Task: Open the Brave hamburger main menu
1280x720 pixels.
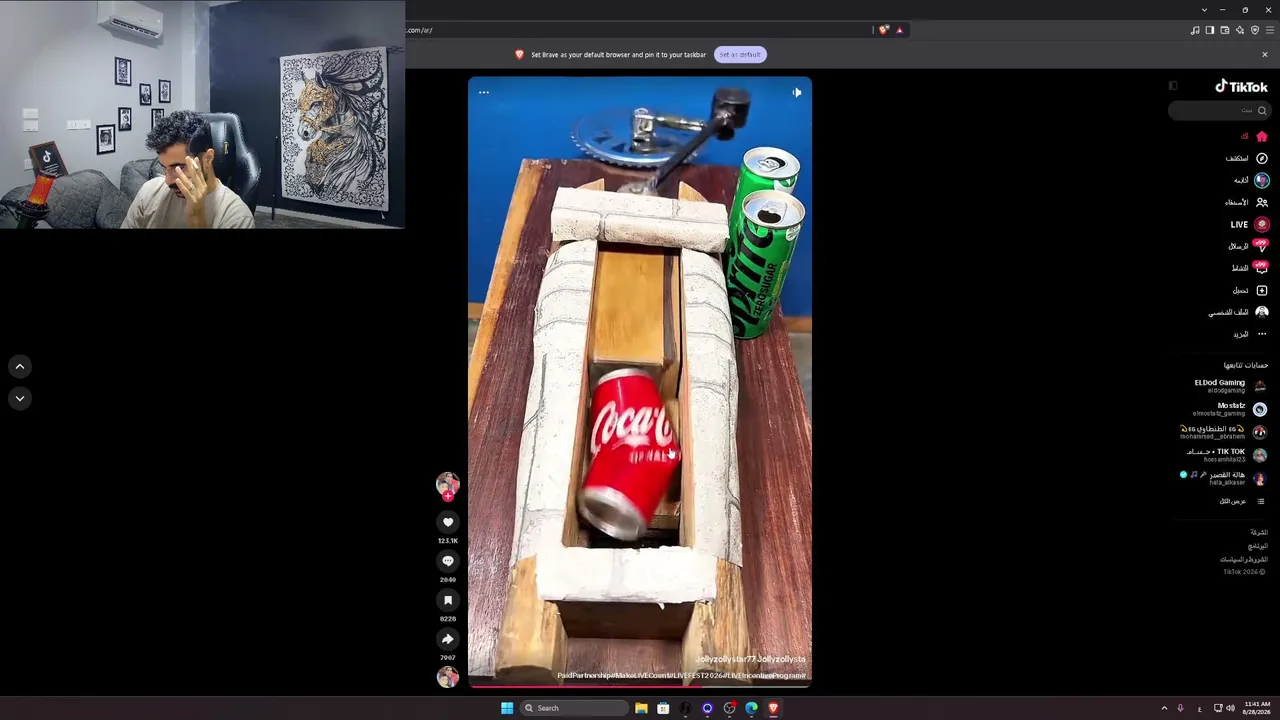Action: pos(1269,30)
